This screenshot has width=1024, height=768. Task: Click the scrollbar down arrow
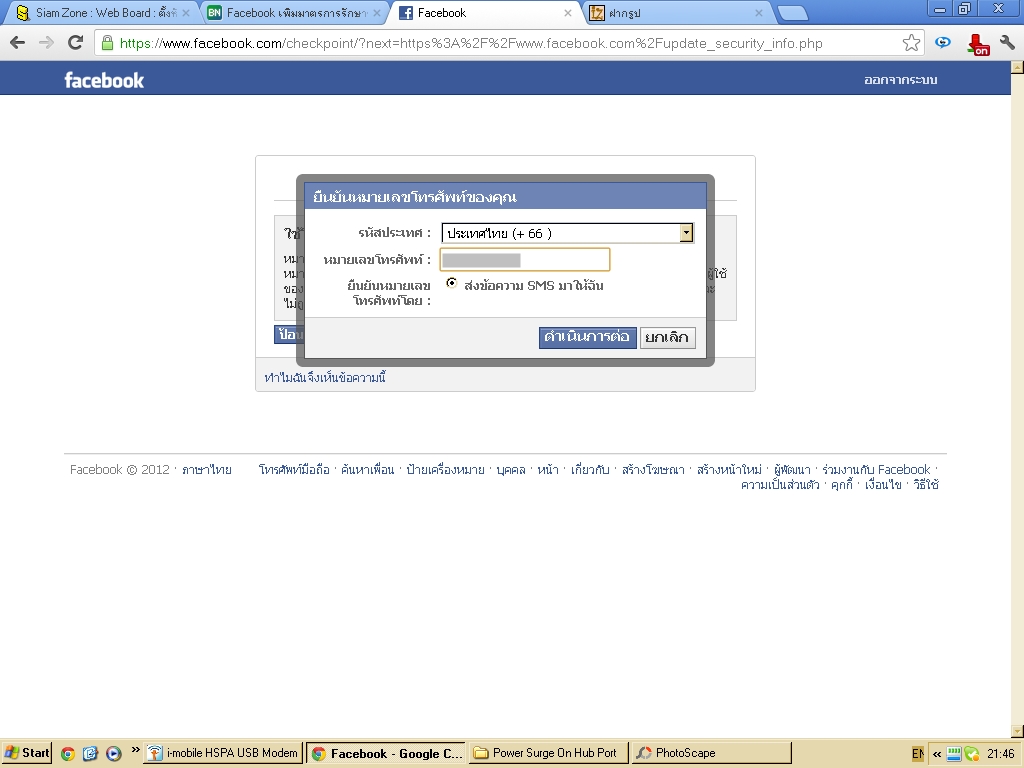(1017, 731)
